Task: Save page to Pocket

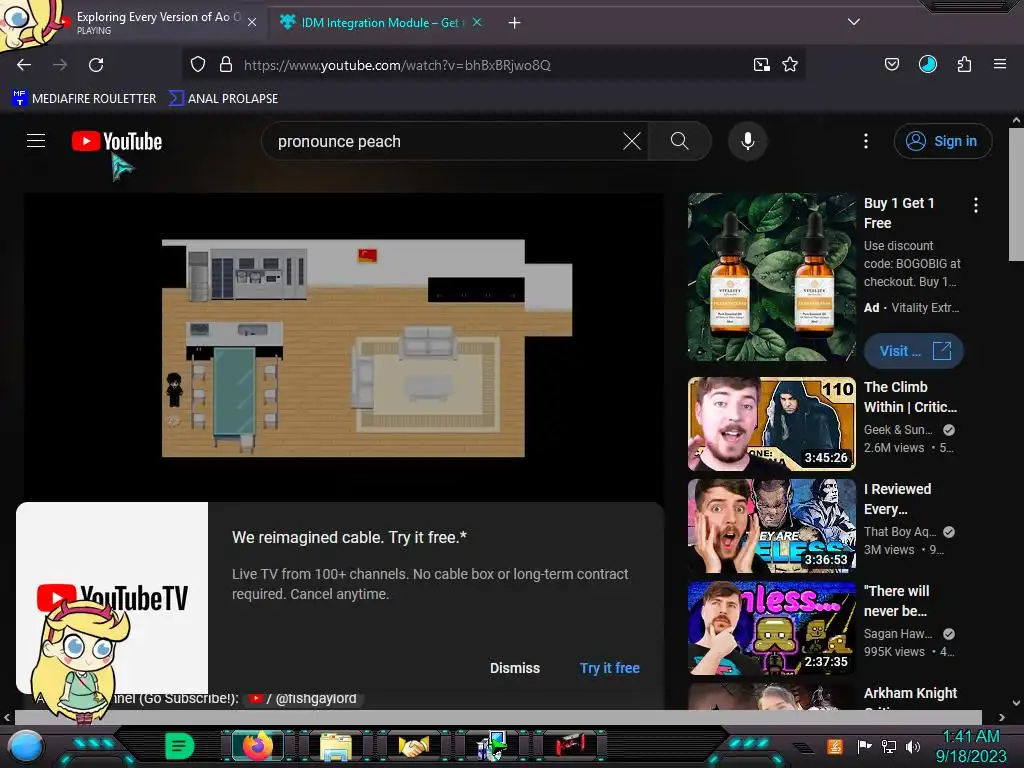Action: 891,65
